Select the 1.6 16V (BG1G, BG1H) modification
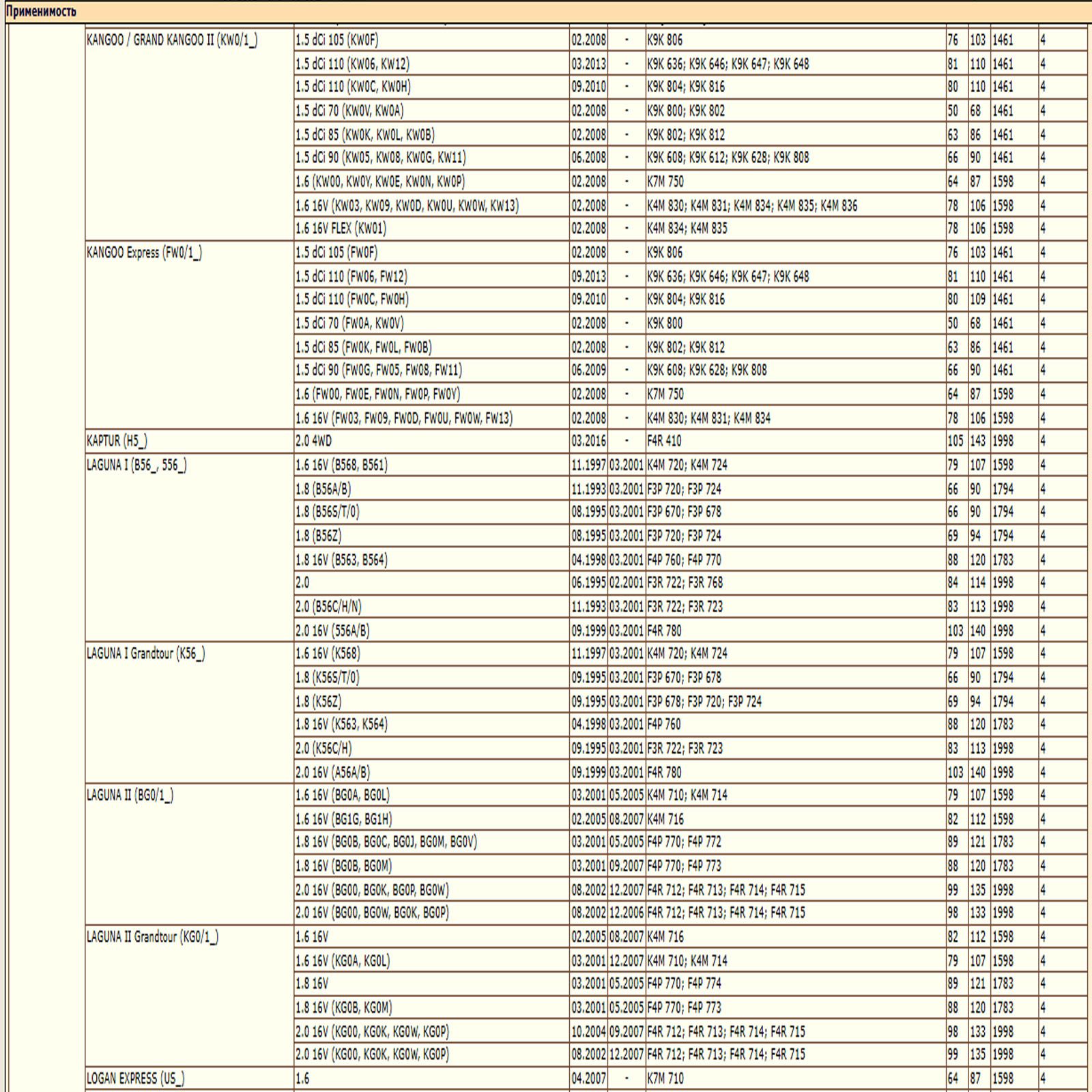1092x1092 pixels. click(x=343, y=819)
